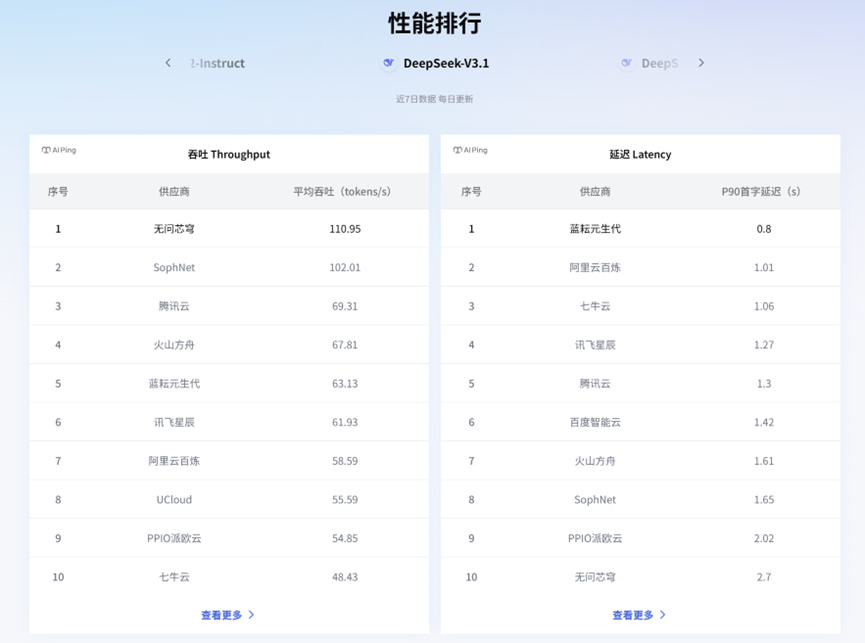The width and height of the screenshot is (865, 643).
Task: Click the chevron next to Throughput 查看更多
Action: click(252, 614)
